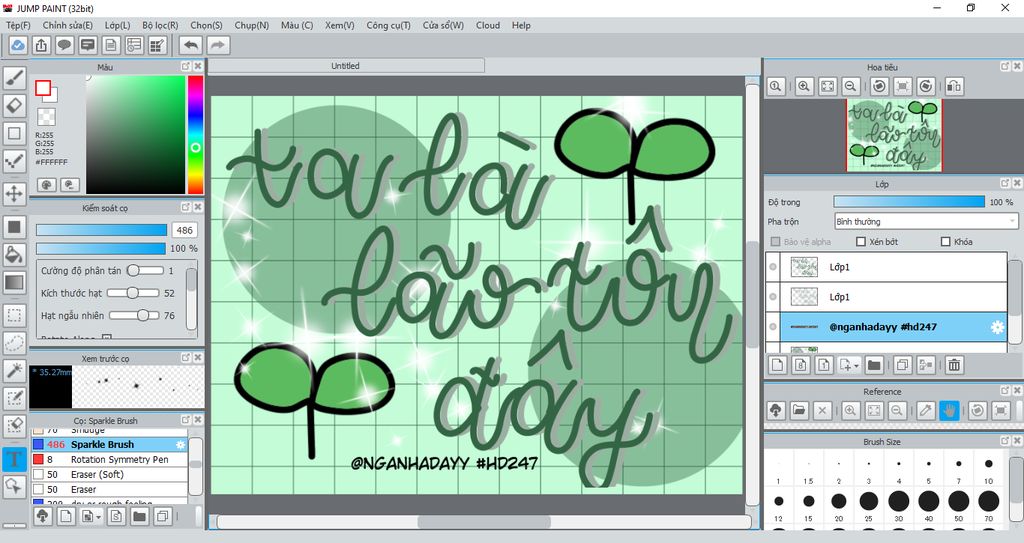
Task: Select the Magic Wand tool
Action: click(x=14, y=370)
